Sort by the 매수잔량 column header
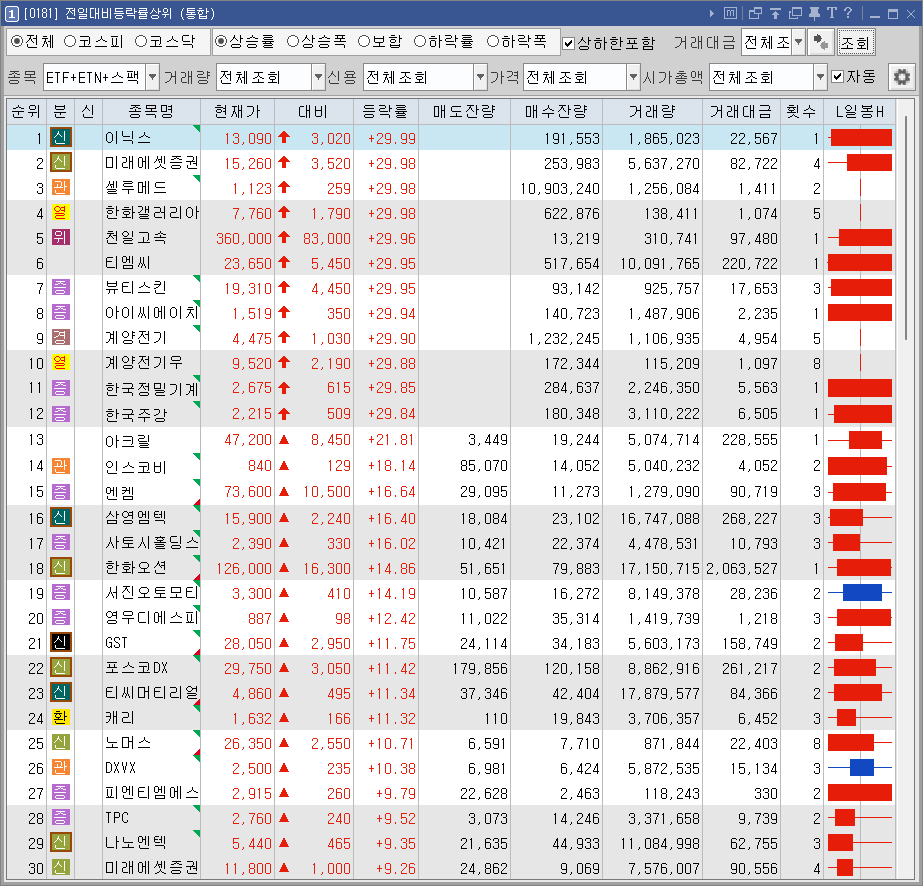The height and width of the screenshot is (886, 923). pos(556,111)
